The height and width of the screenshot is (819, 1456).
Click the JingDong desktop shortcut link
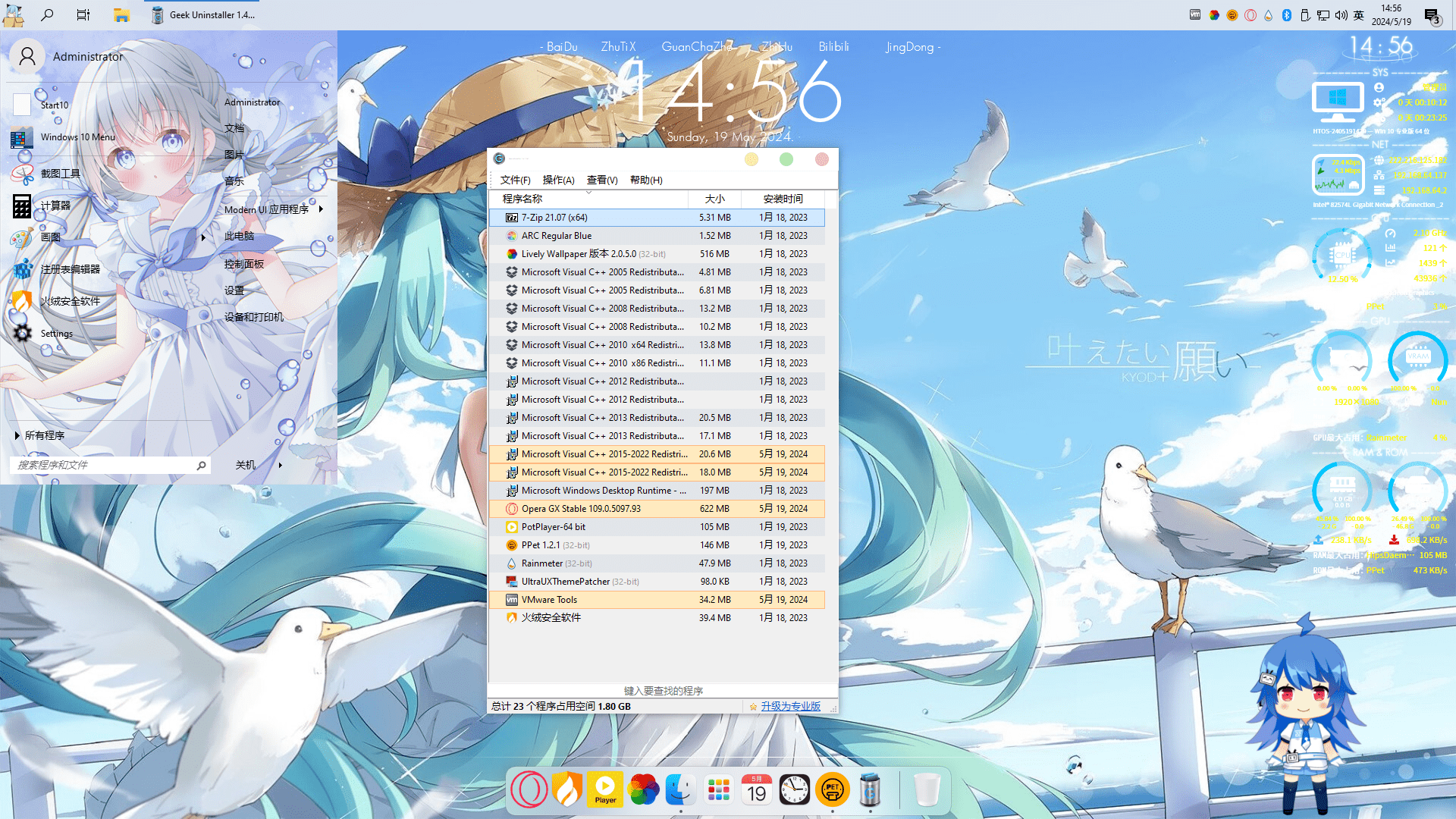(x=909, y=46)
